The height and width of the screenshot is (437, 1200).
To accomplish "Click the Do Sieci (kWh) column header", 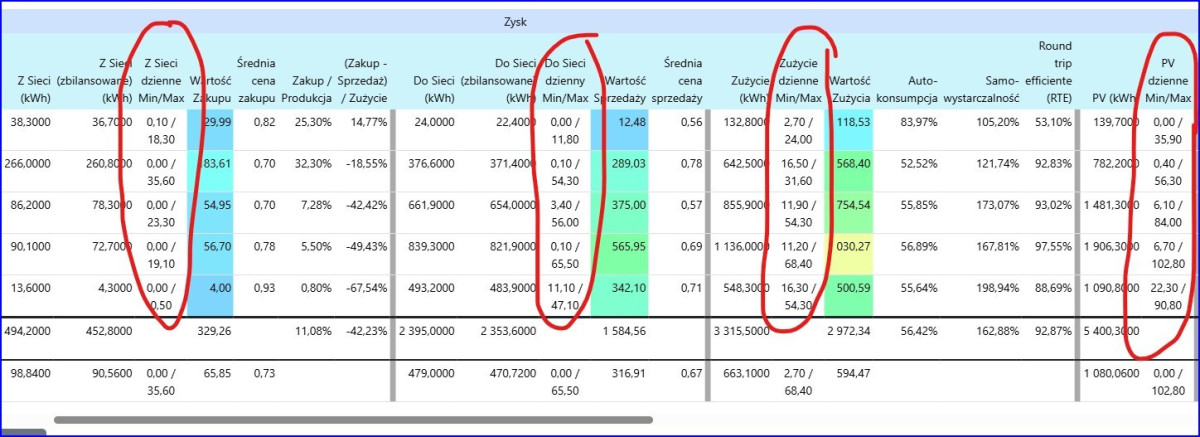I will tap(432, 89).
